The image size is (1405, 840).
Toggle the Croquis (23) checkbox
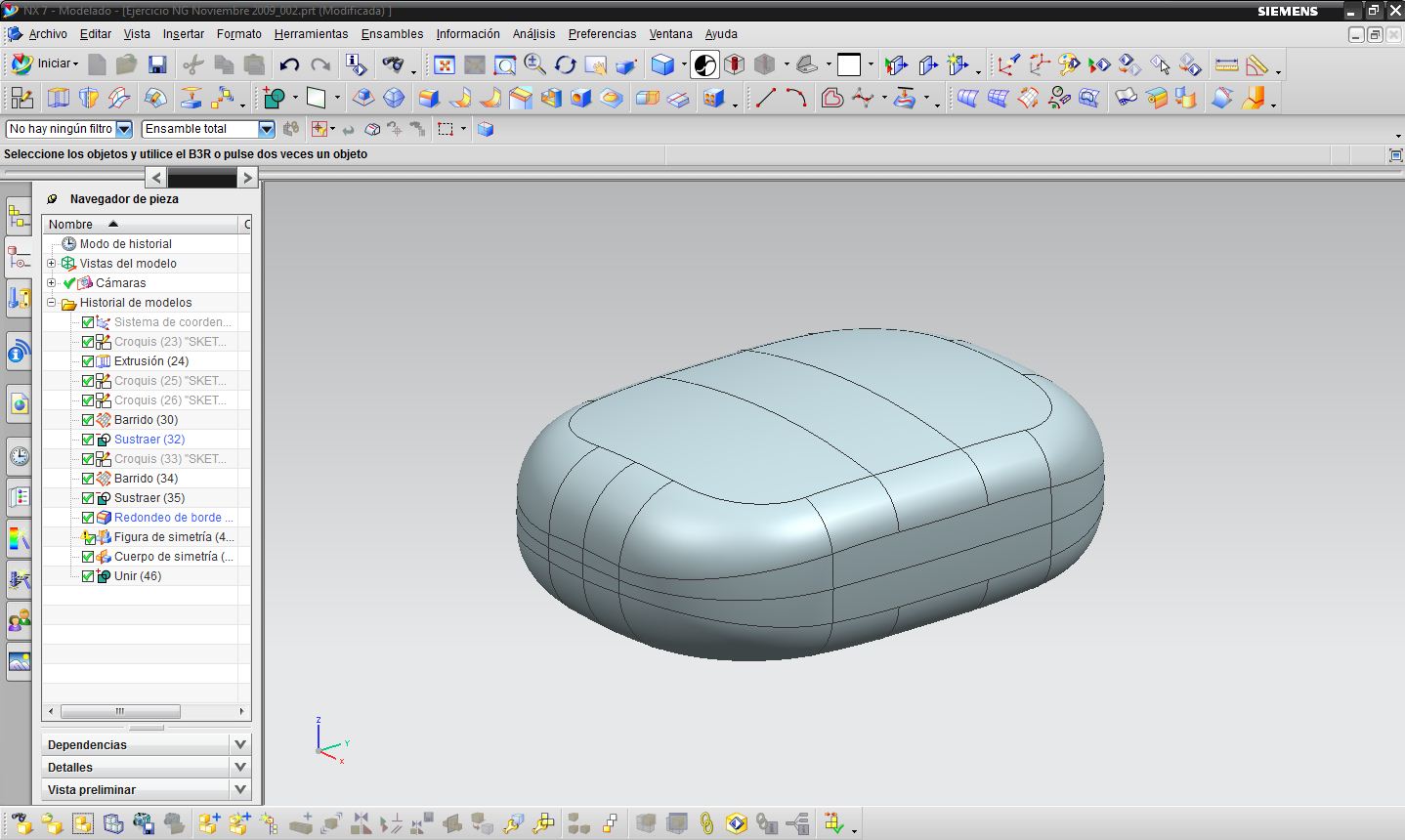pyautogui.click(x=88, y=342)
